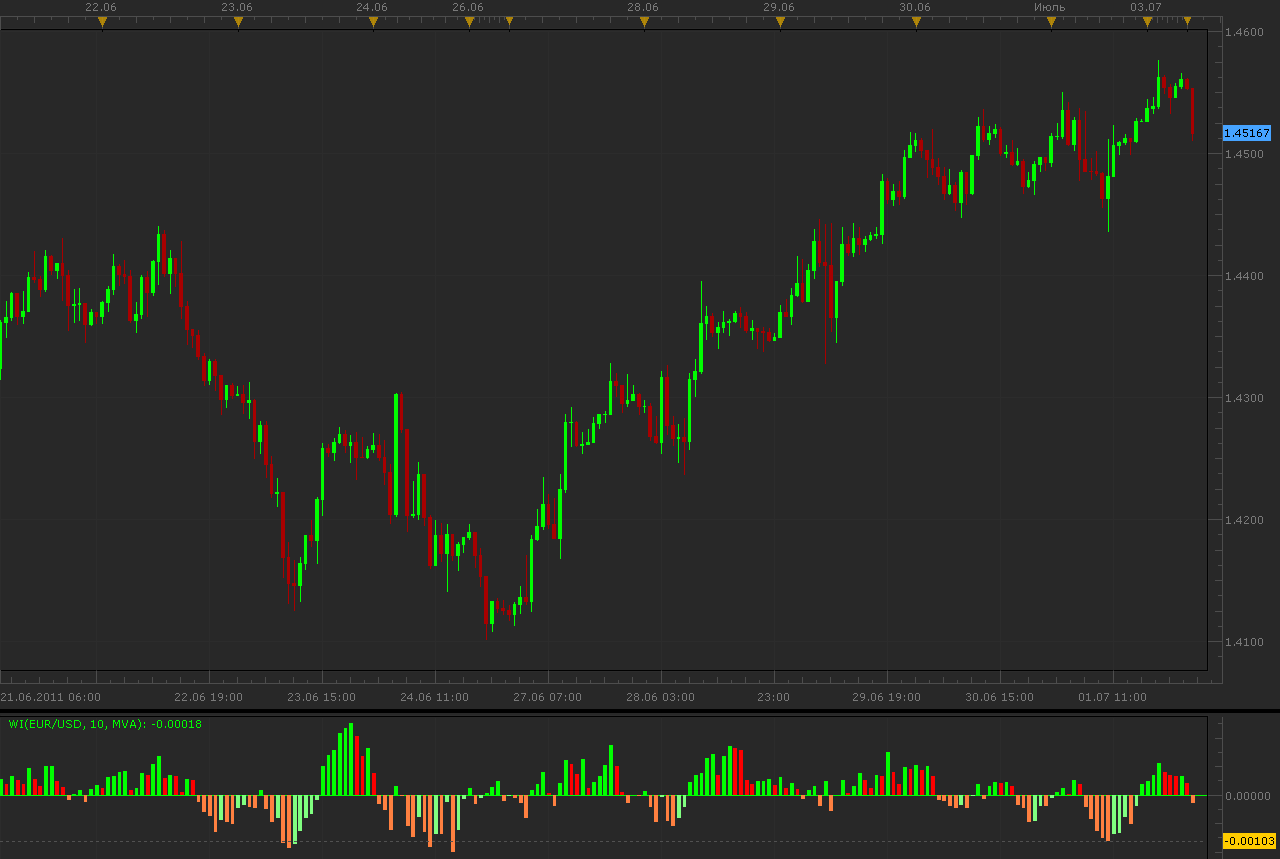Click the 1.4600 price axis label

coord(1245,32)
